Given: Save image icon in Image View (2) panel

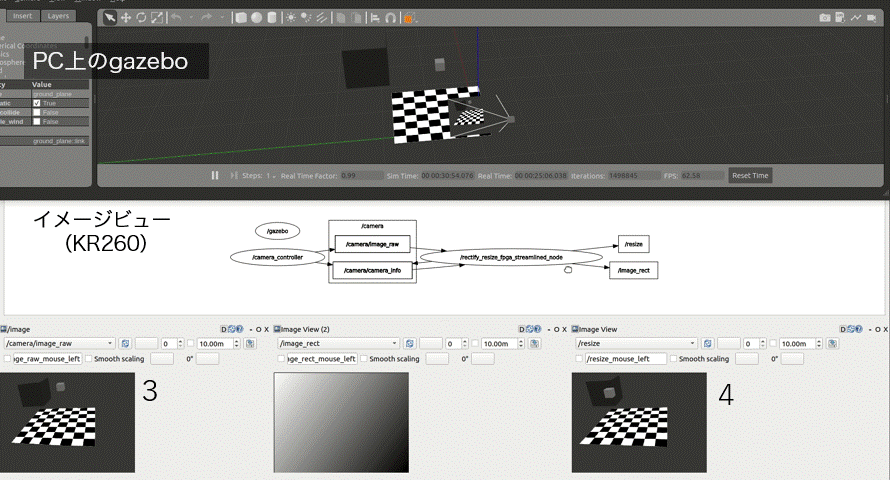Looking at the screenshot, I should click(534, 344).
